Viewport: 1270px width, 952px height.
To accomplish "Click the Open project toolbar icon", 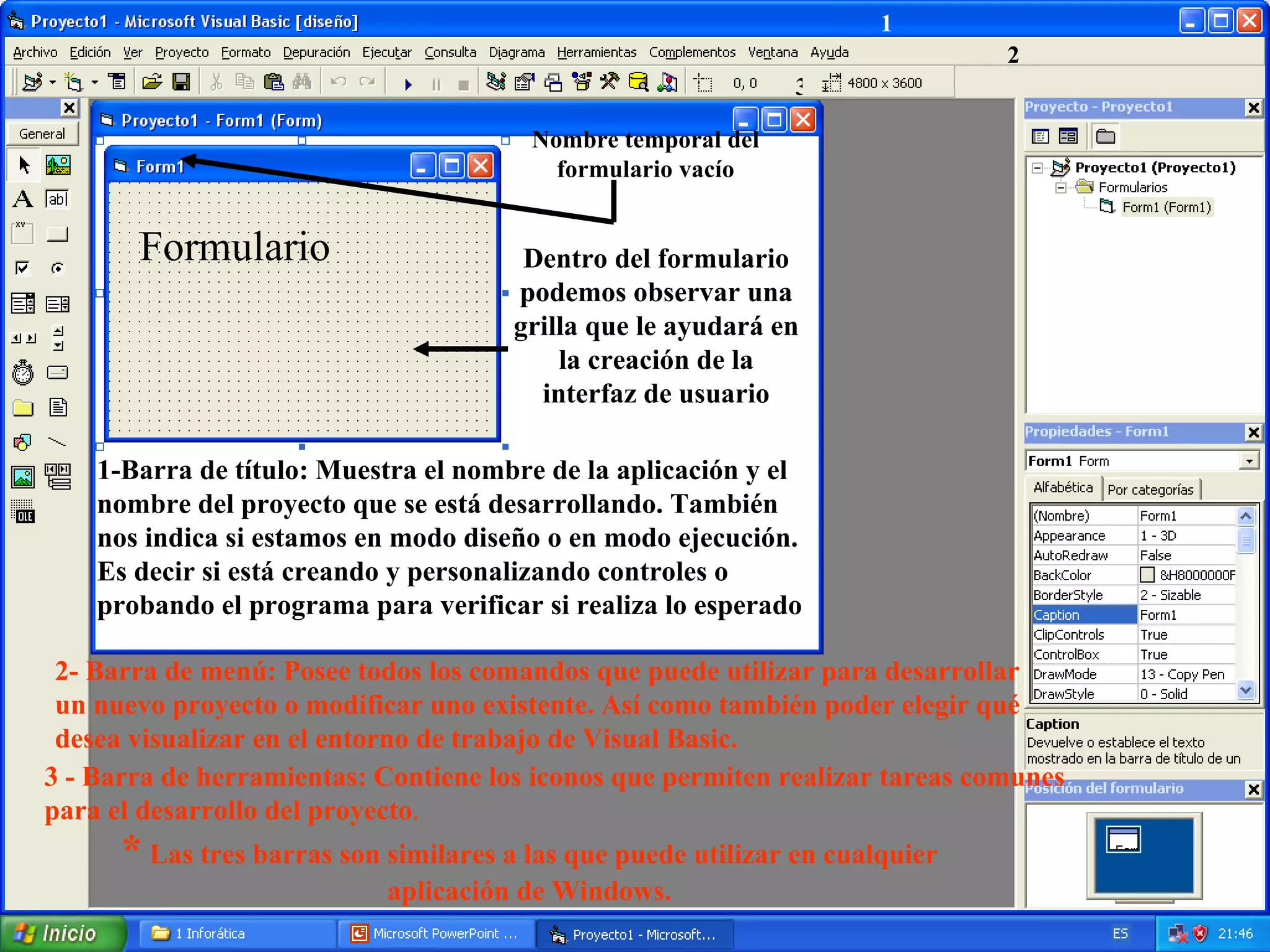I will coord(151,82).
